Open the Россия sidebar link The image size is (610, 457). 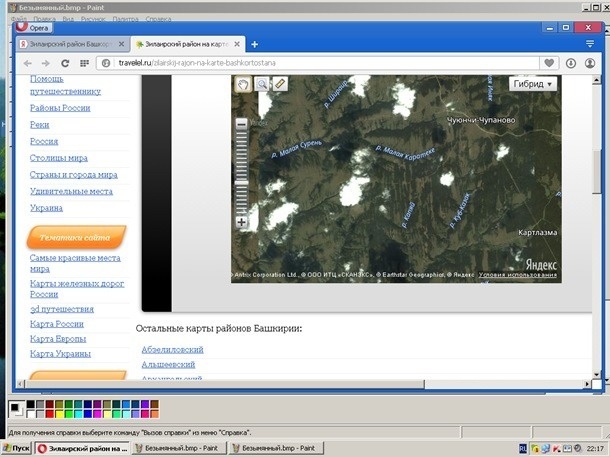[44, 141]
